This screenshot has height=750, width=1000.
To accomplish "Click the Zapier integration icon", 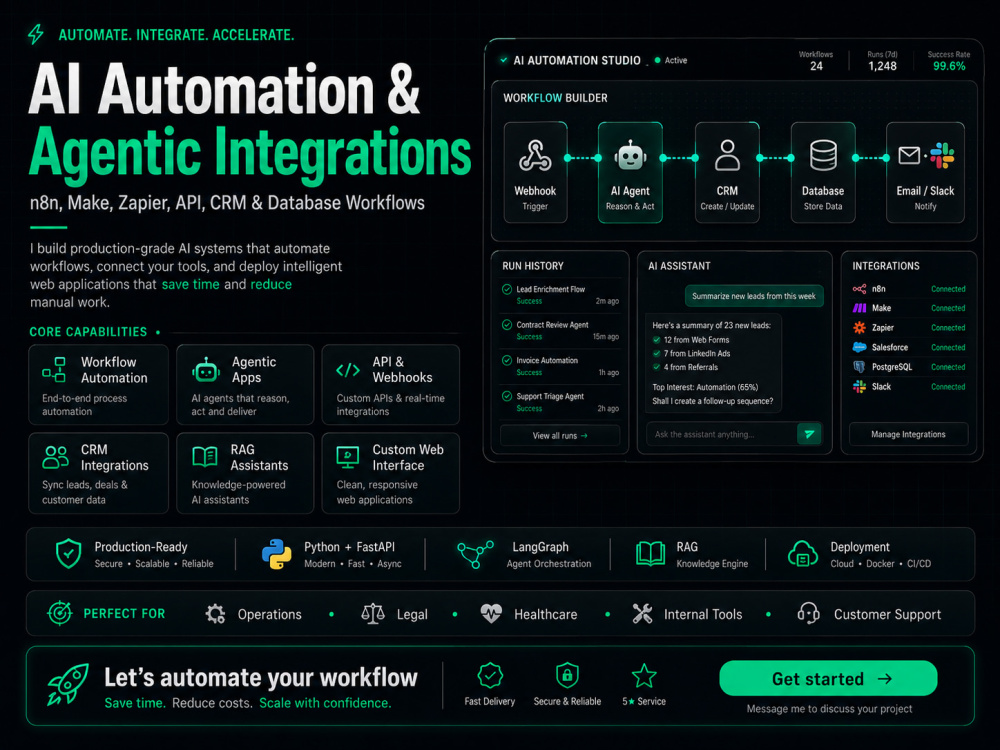I will point(859,328).
